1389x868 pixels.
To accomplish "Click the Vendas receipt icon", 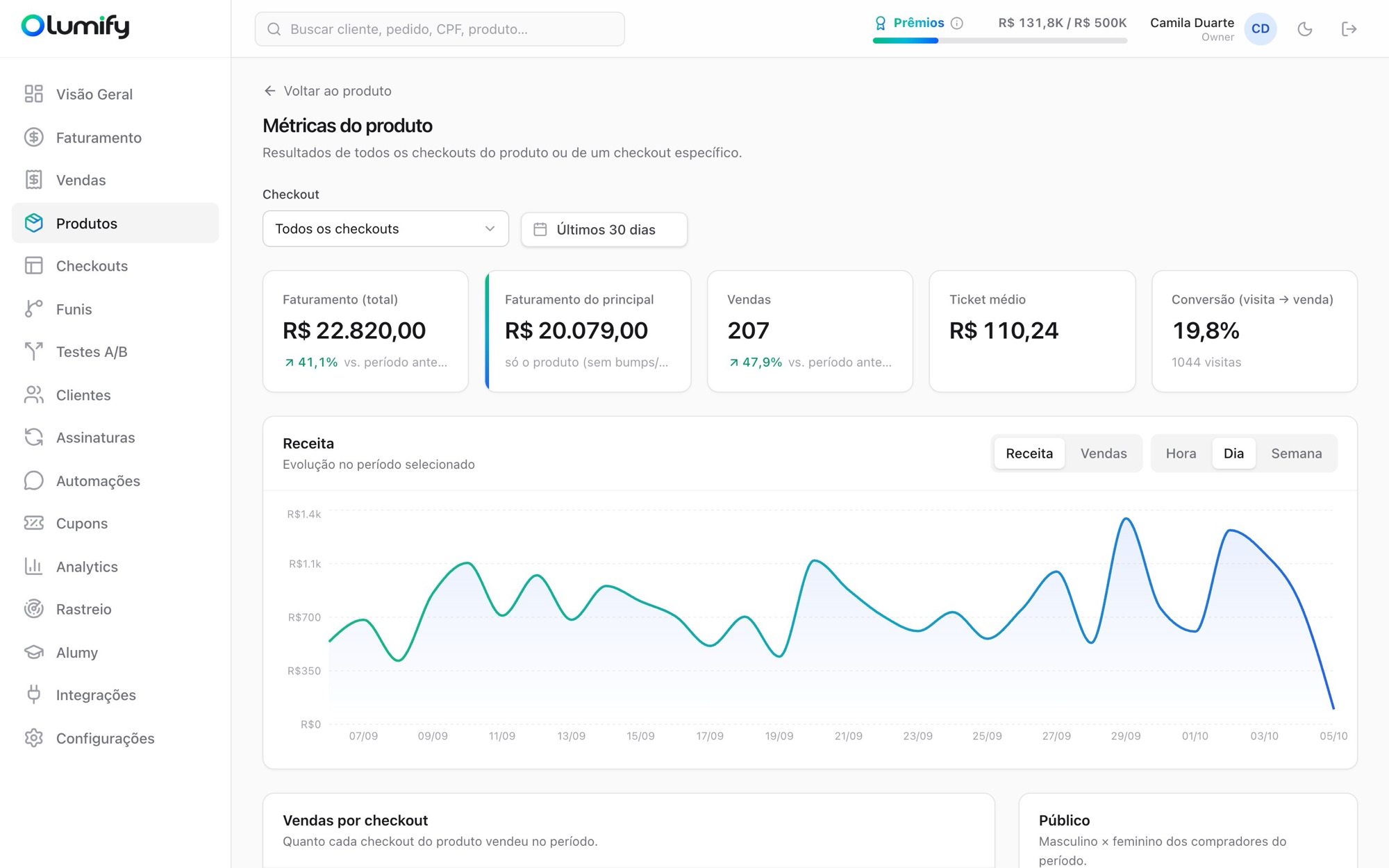I will pyautogui.click(x=33, y=180).
